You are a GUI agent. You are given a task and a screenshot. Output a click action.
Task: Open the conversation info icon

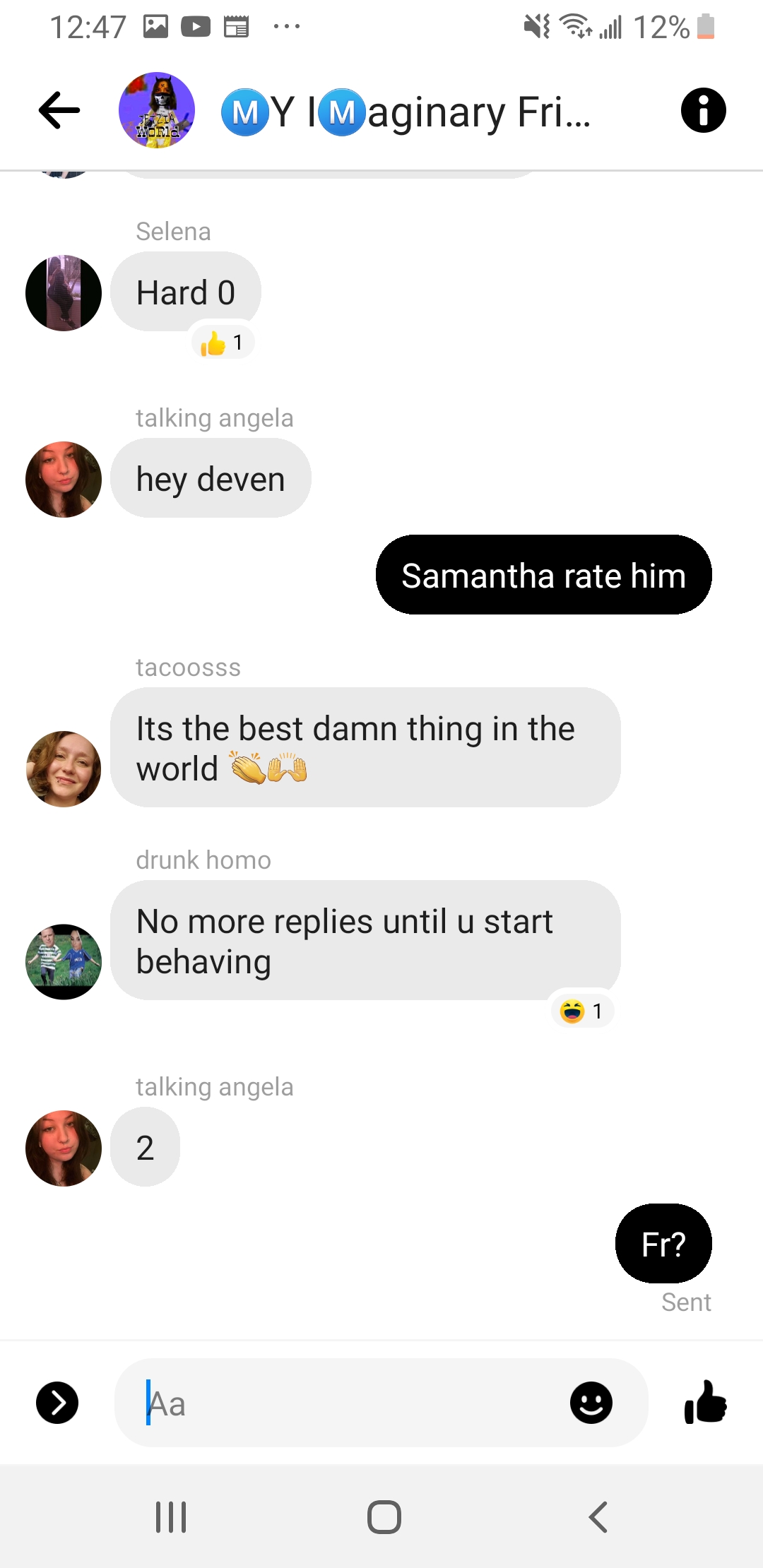pos(703,110)
